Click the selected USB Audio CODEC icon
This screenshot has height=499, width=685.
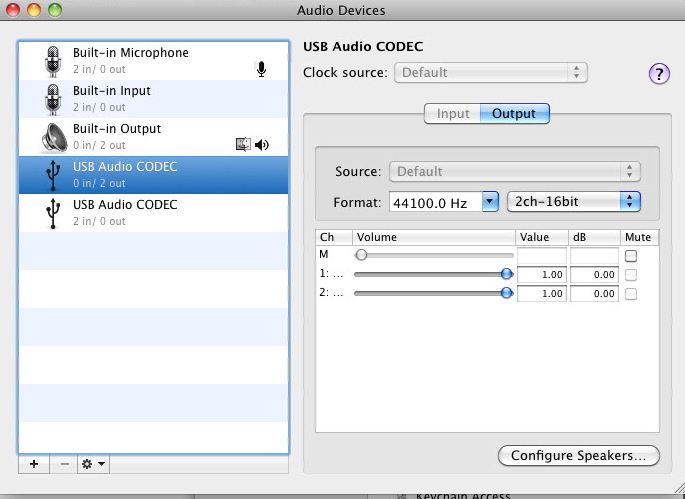point(53,175)
